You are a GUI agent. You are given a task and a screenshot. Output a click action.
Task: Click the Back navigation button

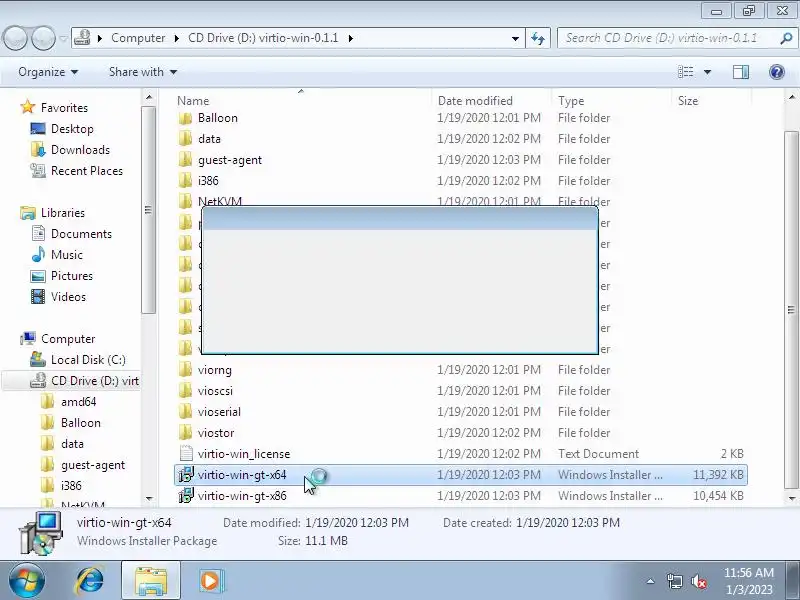(x=14, y=38)
